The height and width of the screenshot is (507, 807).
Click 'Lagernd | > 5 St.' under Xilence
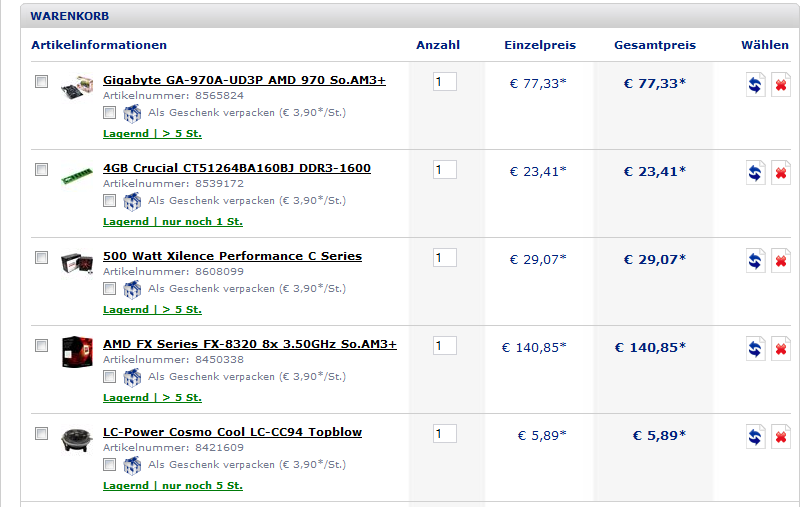152,310
